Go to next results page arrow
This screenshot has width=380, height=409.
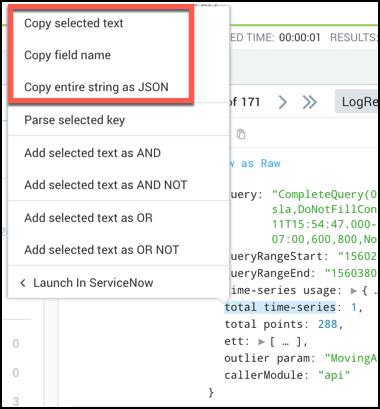(283, 102)
